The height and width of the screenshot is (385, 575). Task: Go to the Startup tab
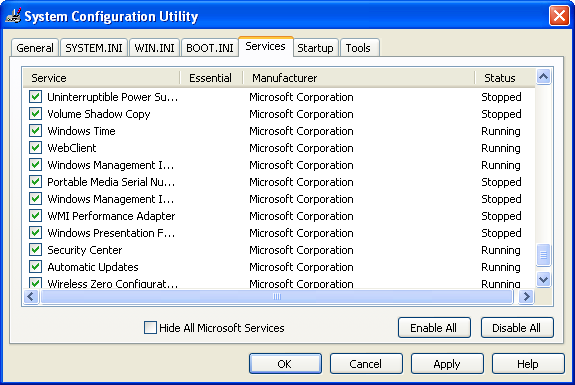pyautogui.click(x=315, y=48)
